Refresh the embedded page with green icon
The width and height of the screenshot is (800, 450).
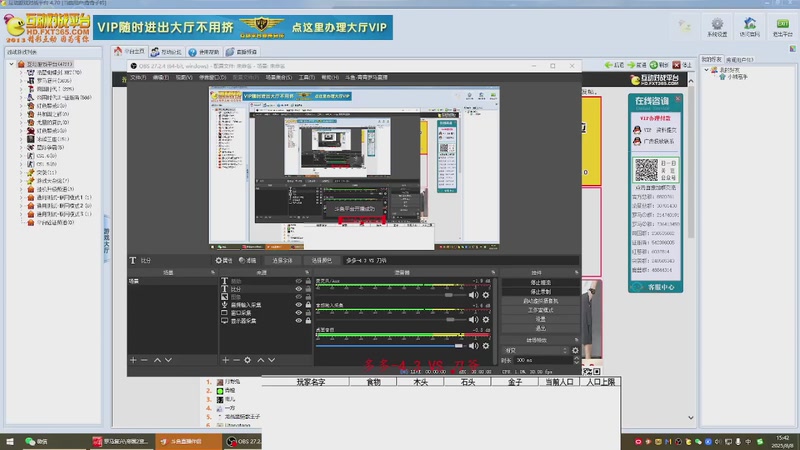point(659,65)
